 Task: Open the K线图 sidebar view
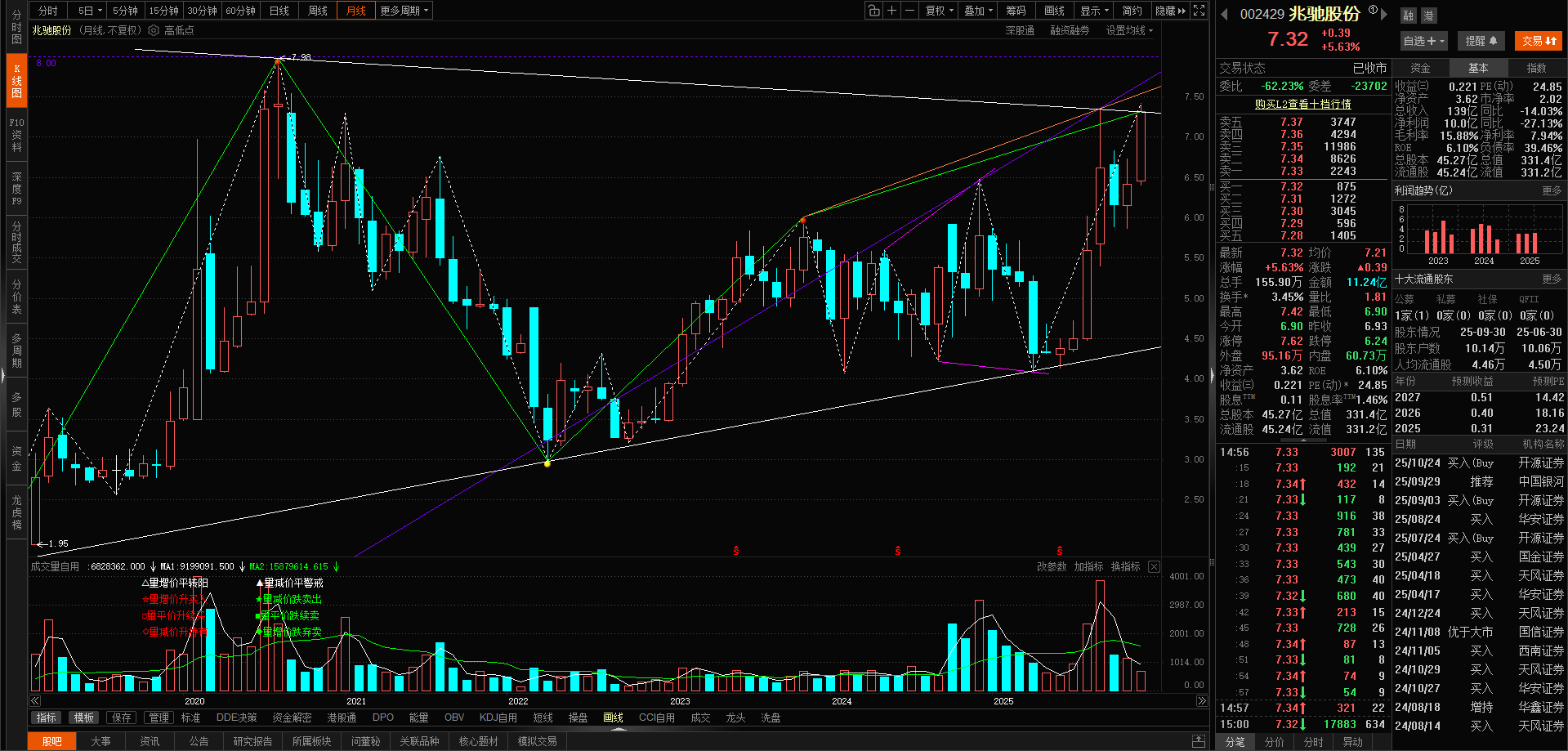tap(16, 81)
